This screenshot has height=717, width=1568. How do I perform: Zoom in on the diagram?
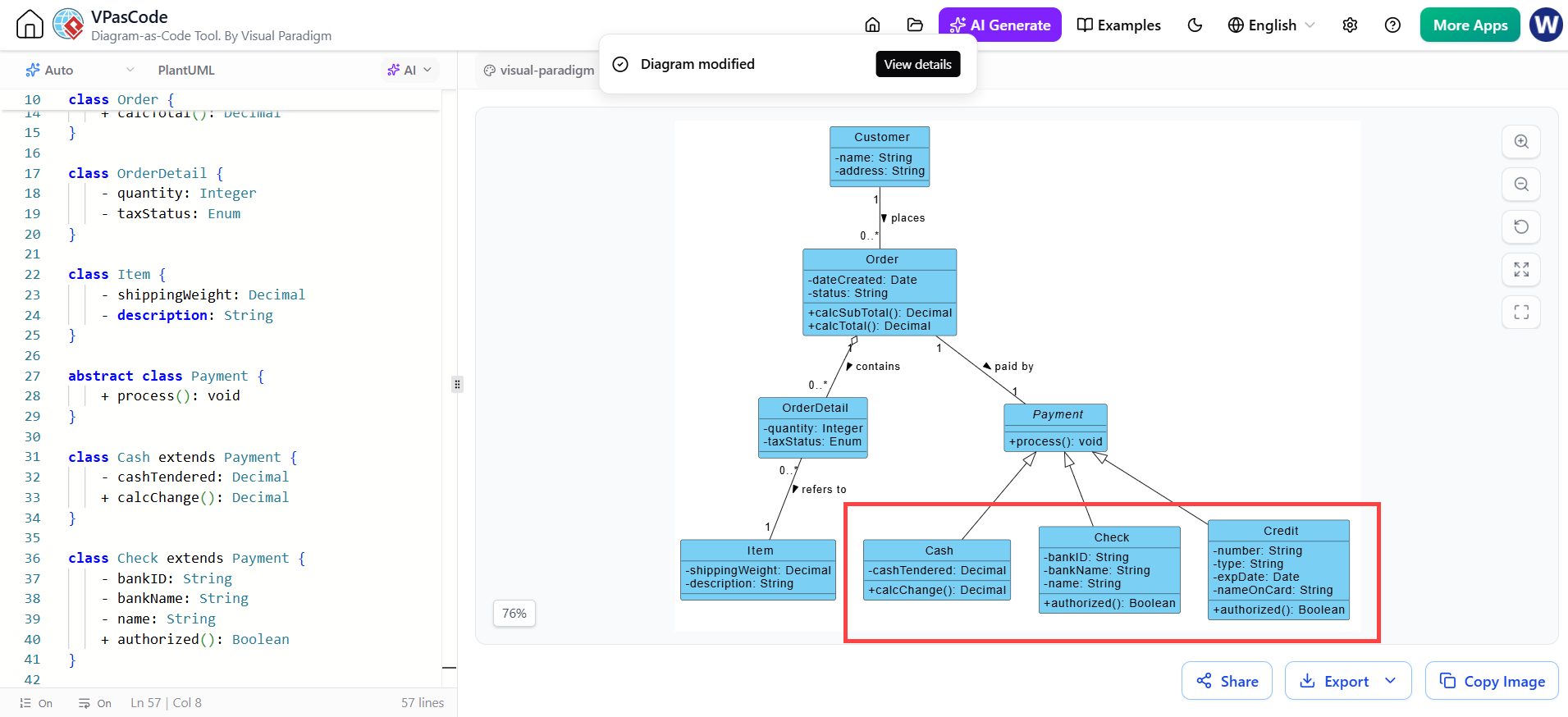point(1520,141)
